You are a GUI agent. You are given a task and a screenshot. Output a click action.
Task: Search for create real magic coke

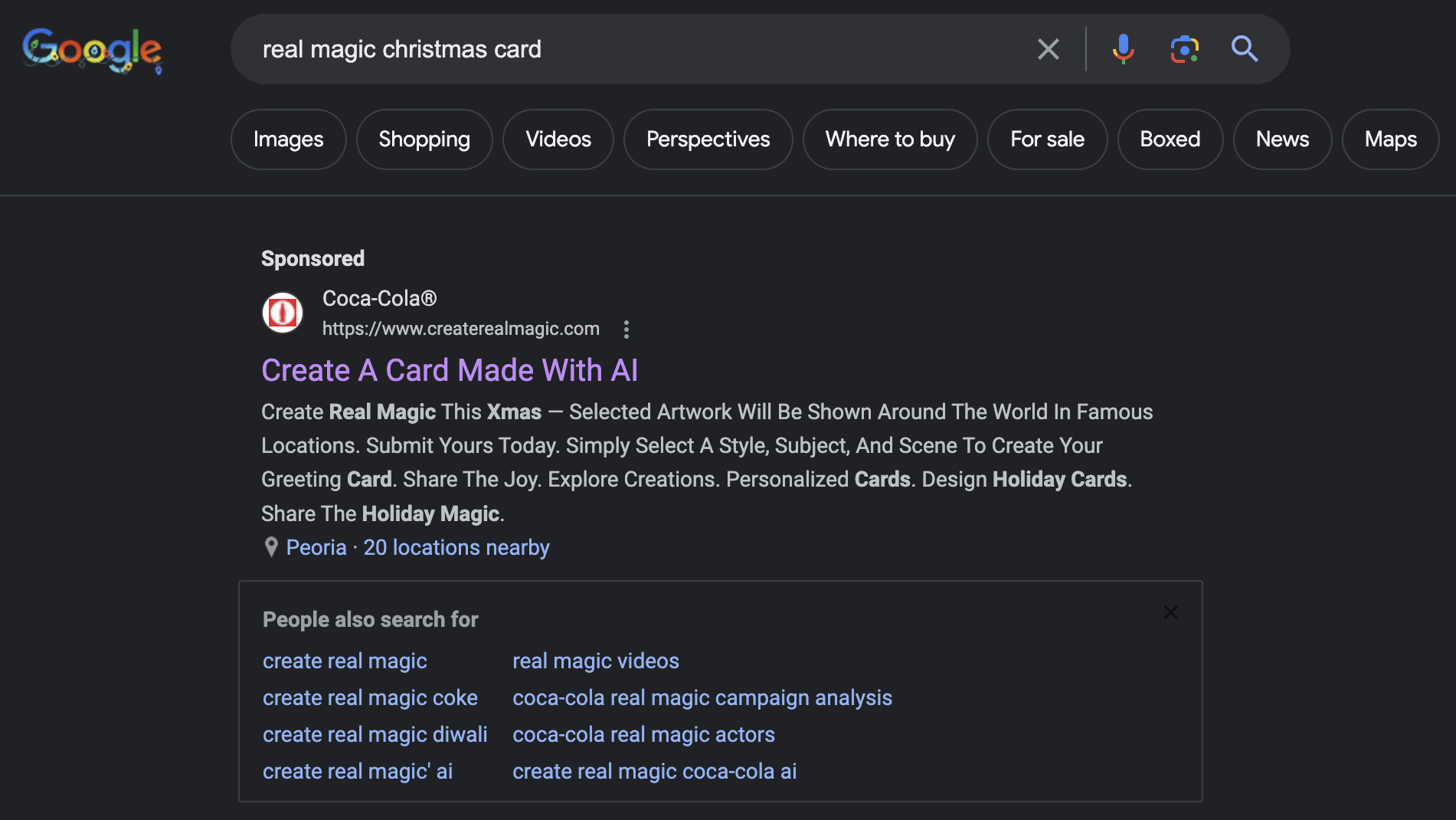coord(370,697)
